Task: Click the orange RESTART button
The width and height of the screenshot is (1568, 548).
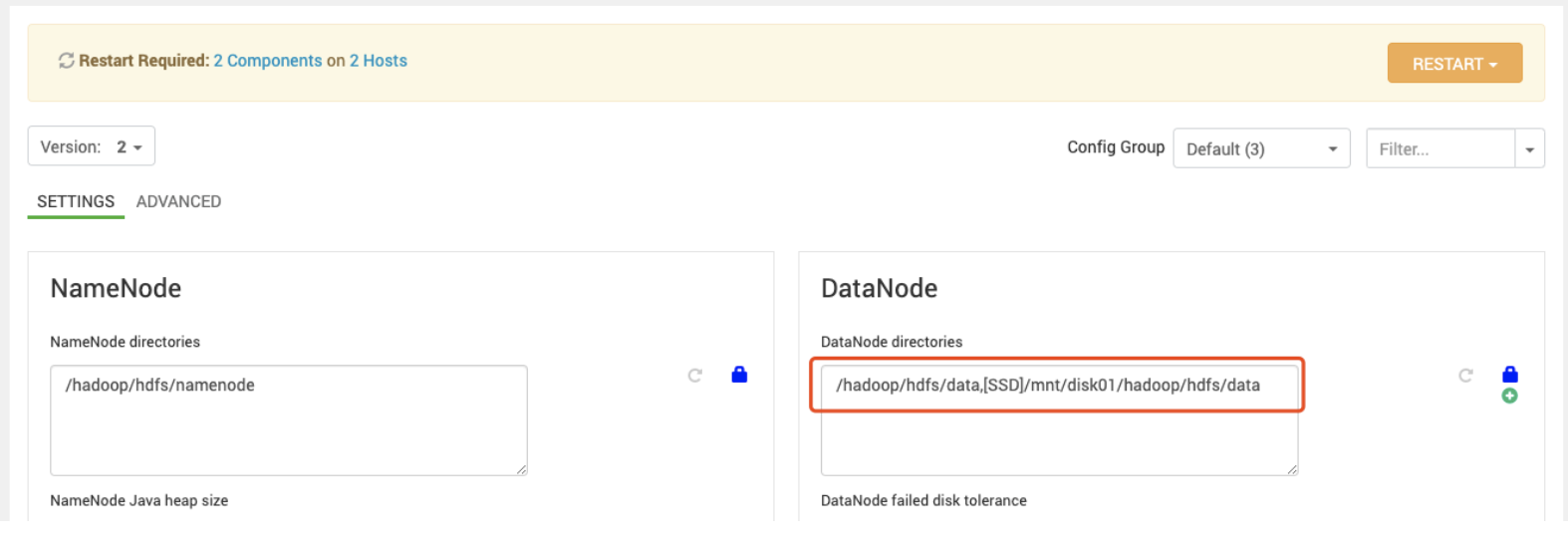Action: pos(1453,64)
